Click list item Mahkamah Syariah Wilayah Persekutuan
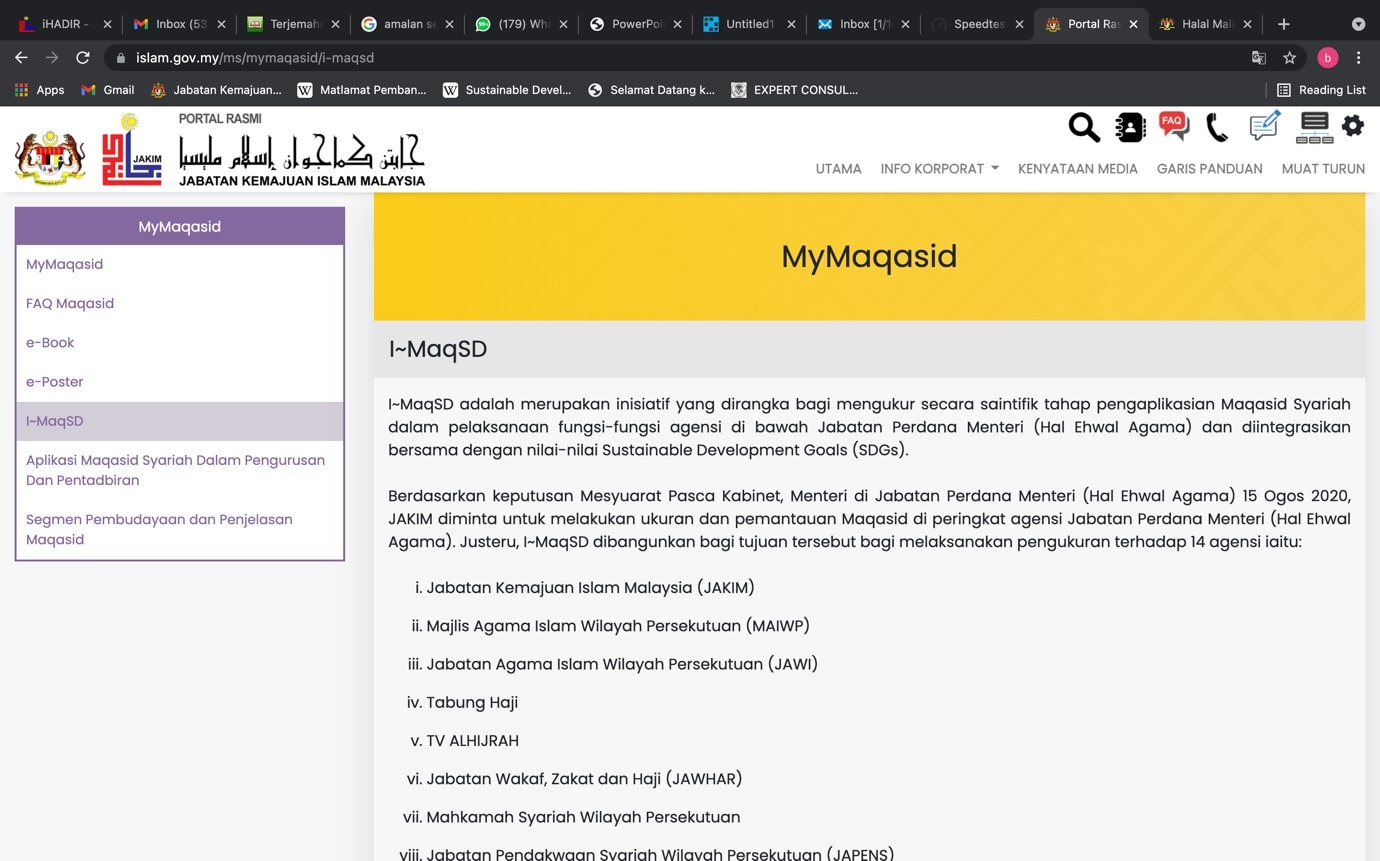This screenshot has height=861, width=1380. 583,817
